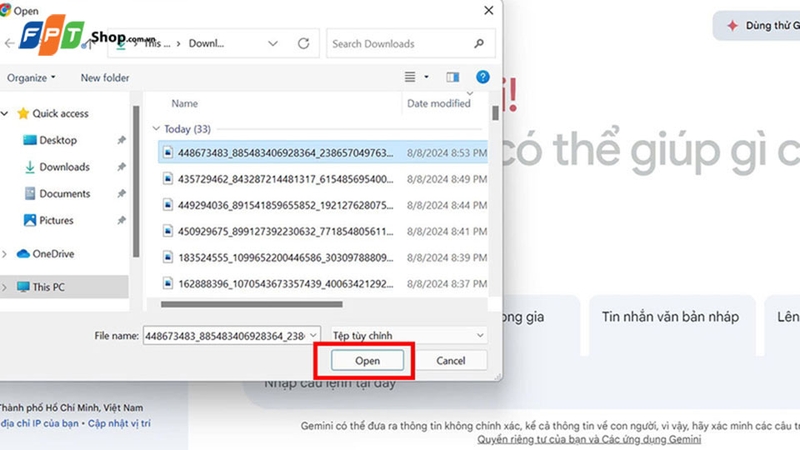Click the pin icon beside Pictures
Viewport: 800px width, 450px height.
(121, 220)
